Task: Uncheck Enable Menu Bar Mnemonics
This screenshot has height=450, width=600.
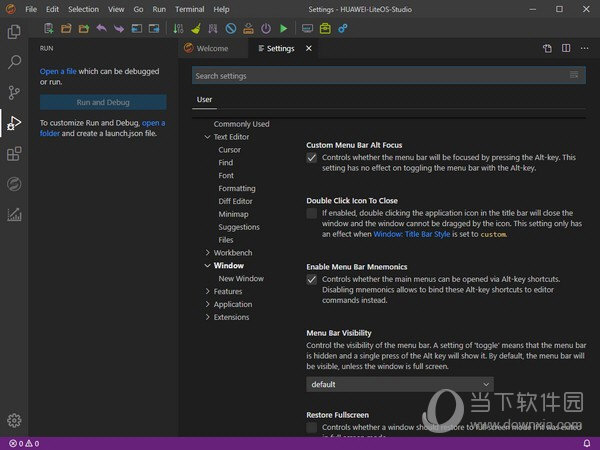Action: pos(312,279)
